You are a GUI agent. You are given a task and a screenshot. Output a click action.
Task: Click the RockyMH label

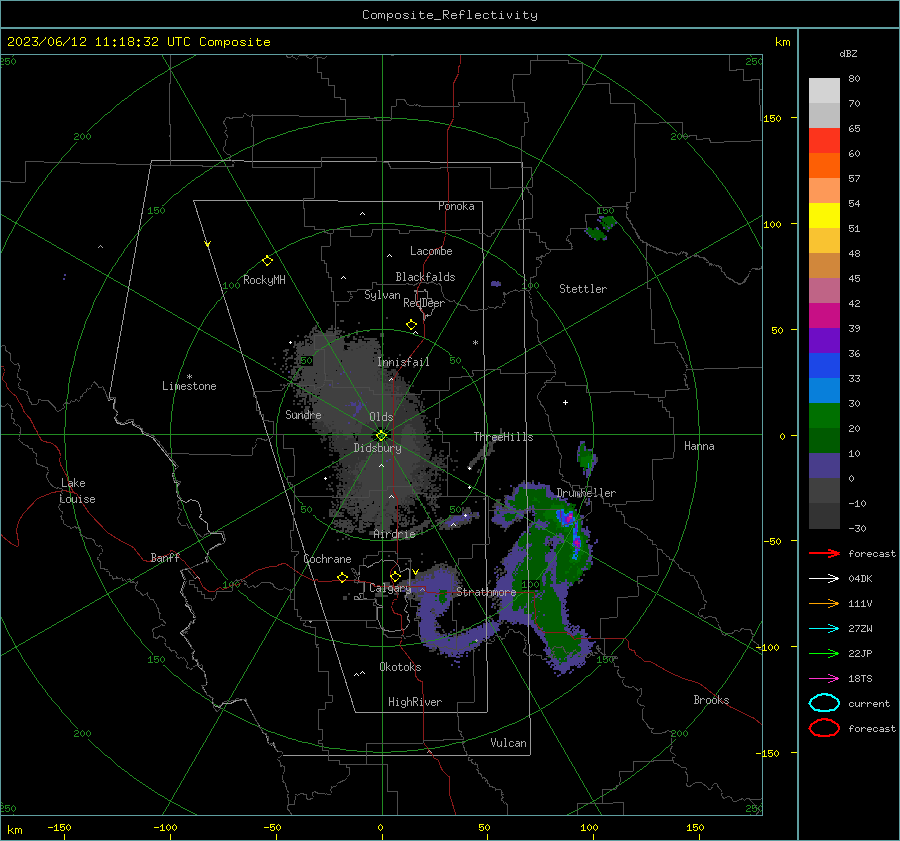coord(264,280)
